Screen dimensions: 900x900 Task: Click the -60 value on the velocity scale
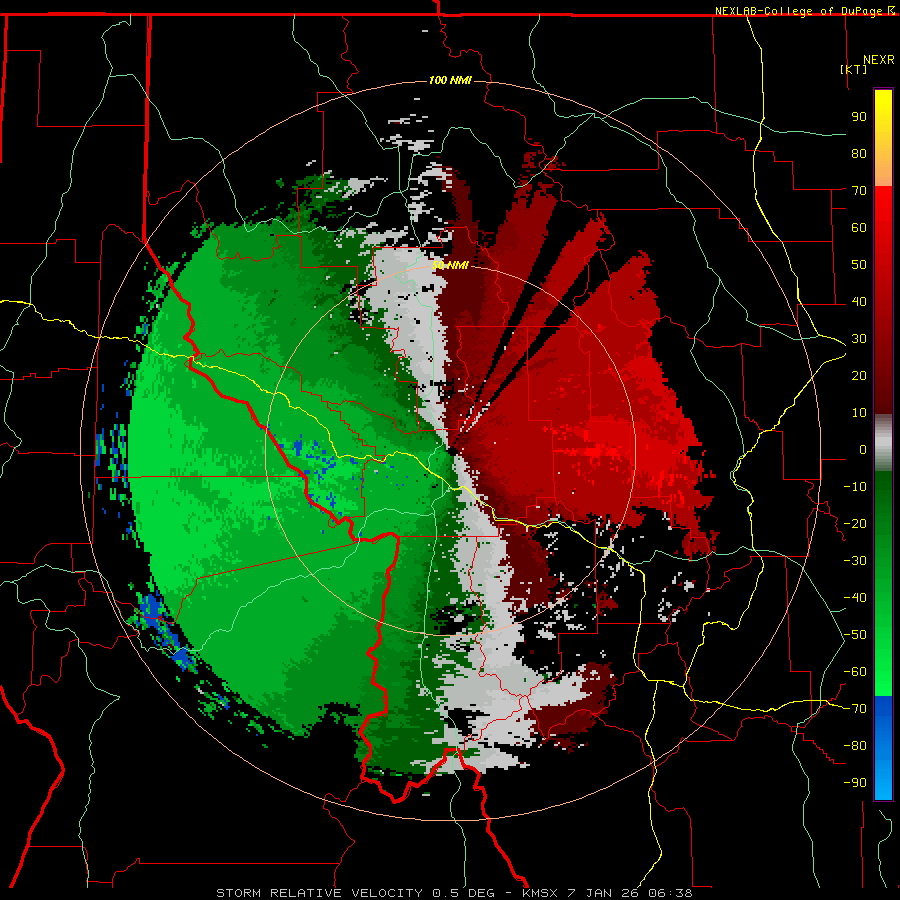point(855,672)
